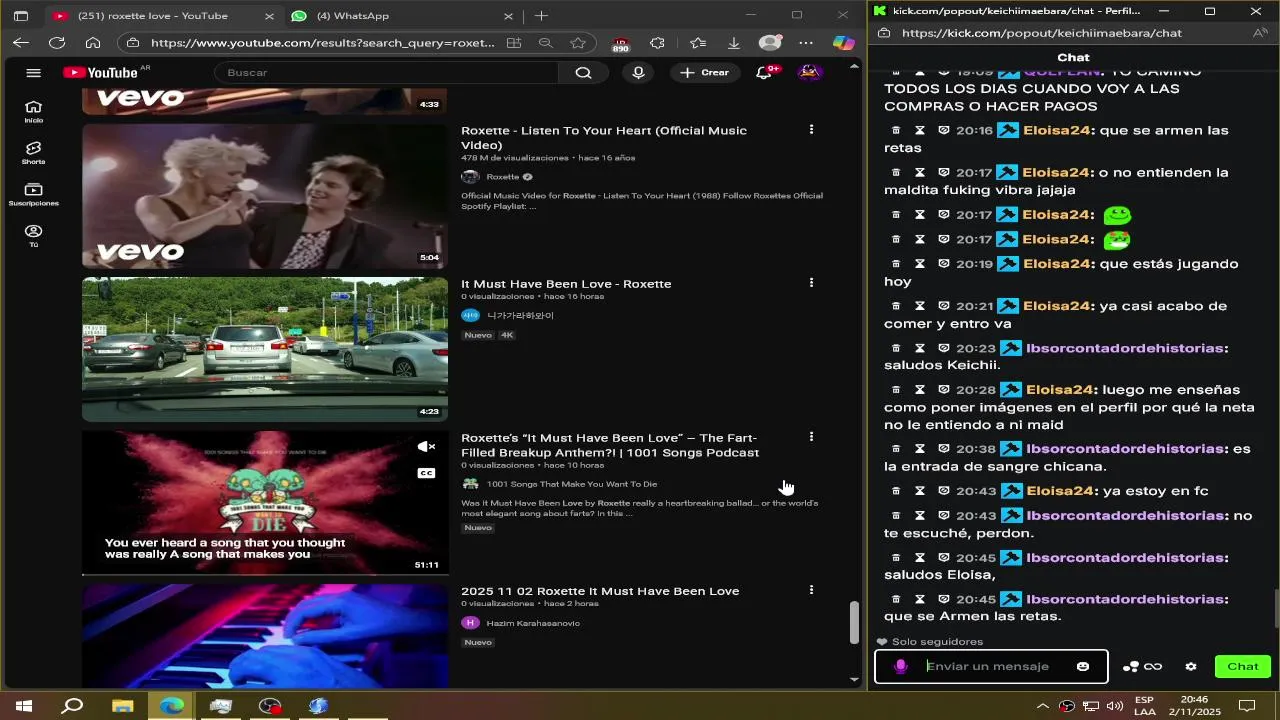Open Edge downloads icon
Image resolution: width=1280 pixels, height=720 pixels.
pos(734,43)
